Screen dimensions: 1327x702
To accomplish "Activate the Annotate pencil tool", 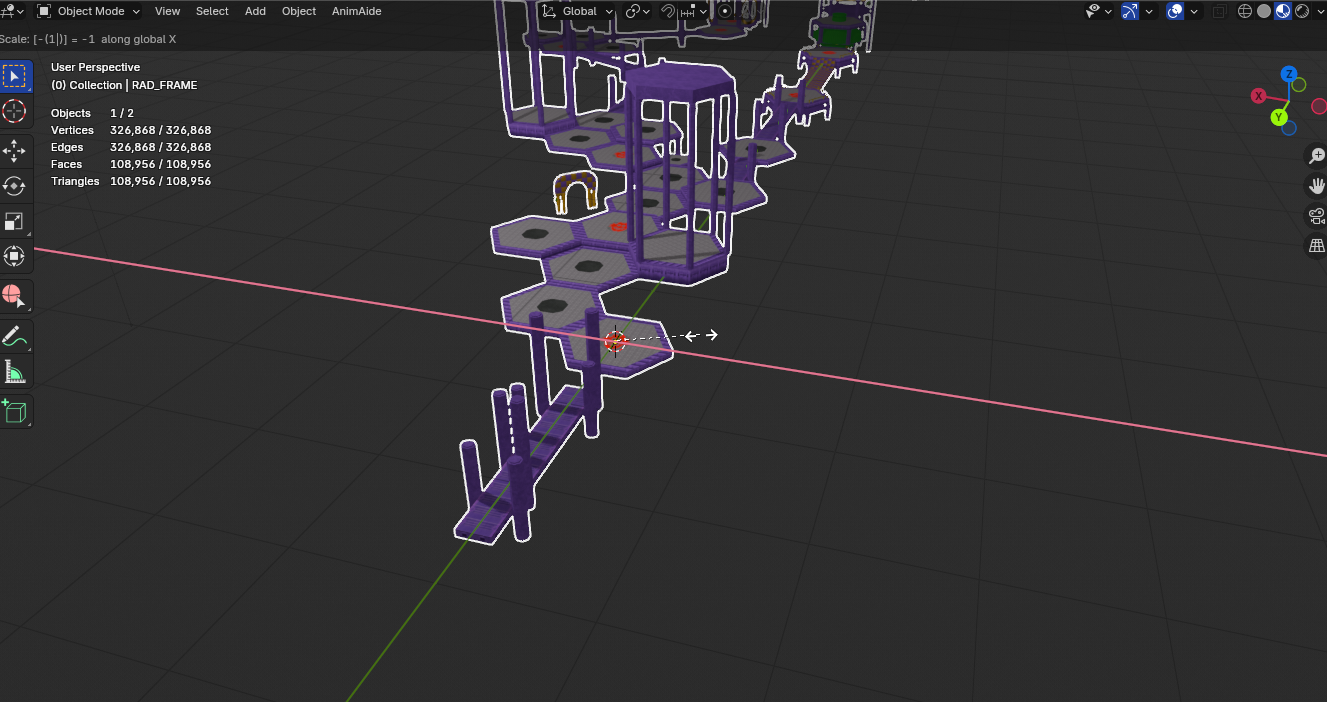I will [x=15, y=337].
